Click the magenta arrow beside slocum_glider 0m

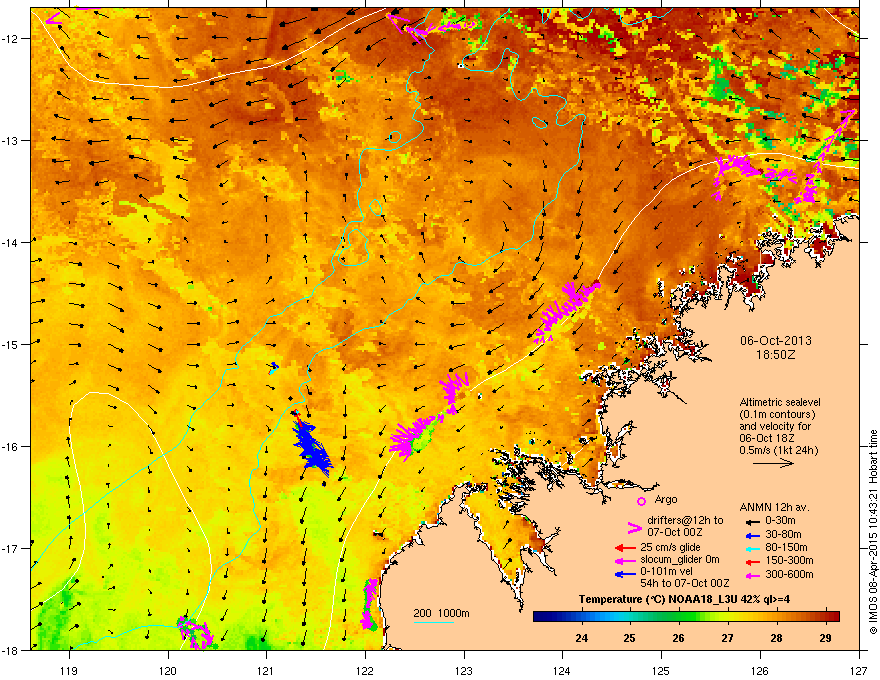coord(625,560)
